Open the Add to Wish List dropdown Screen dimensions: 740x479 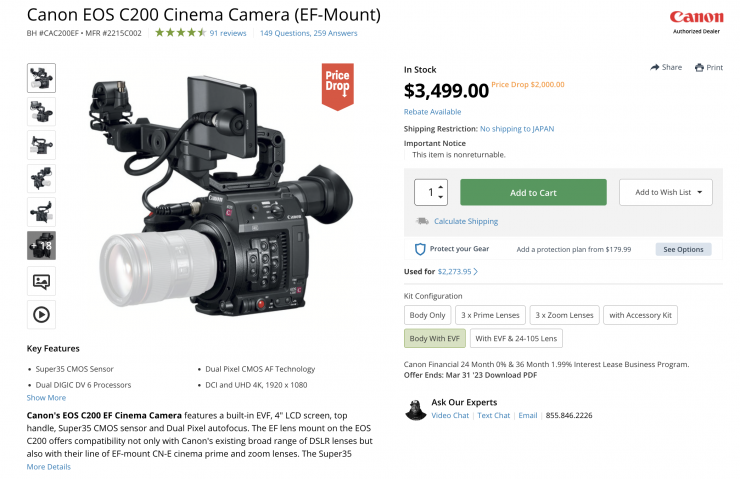click(666, 192)
